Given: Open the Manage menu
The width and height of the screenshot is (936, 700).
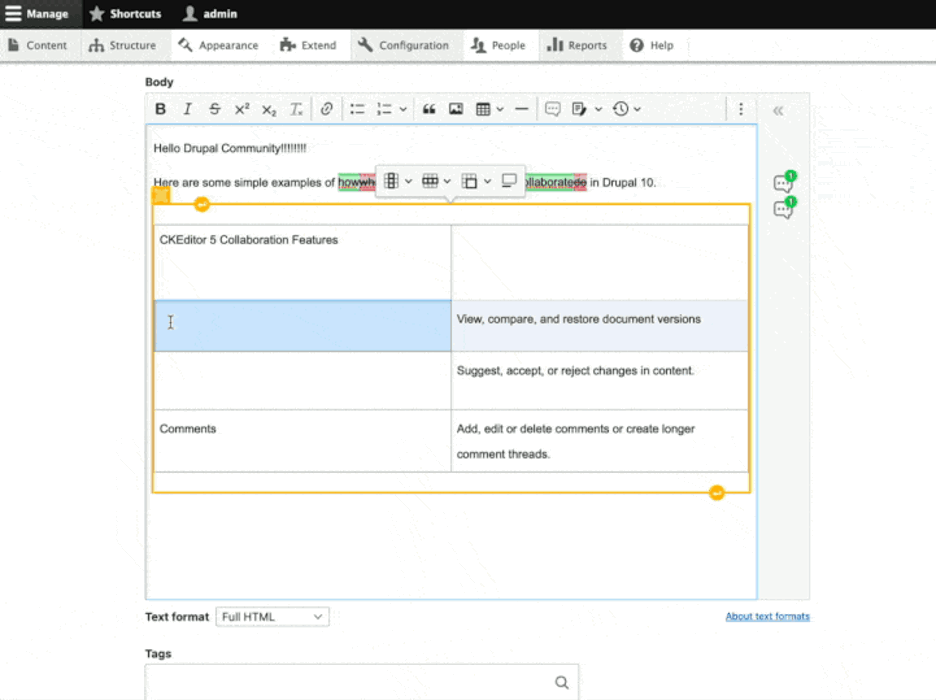Looking at the screenshot, I should pyautogui.click(x=37, y=14).
